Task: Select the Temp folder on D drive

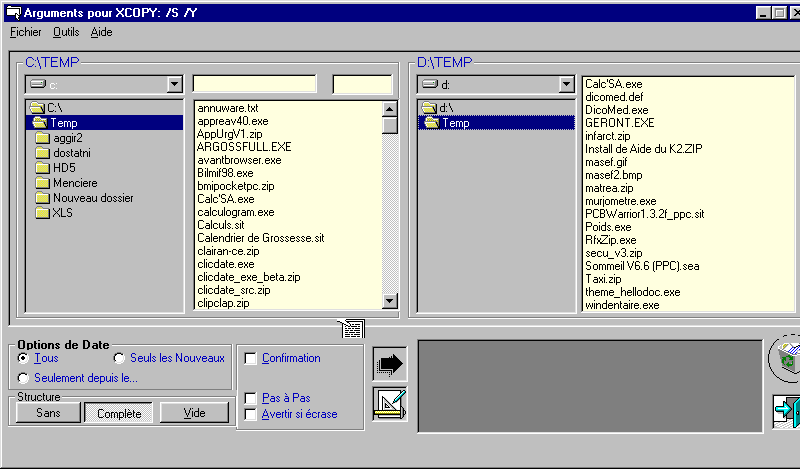Action: point(496,122)
